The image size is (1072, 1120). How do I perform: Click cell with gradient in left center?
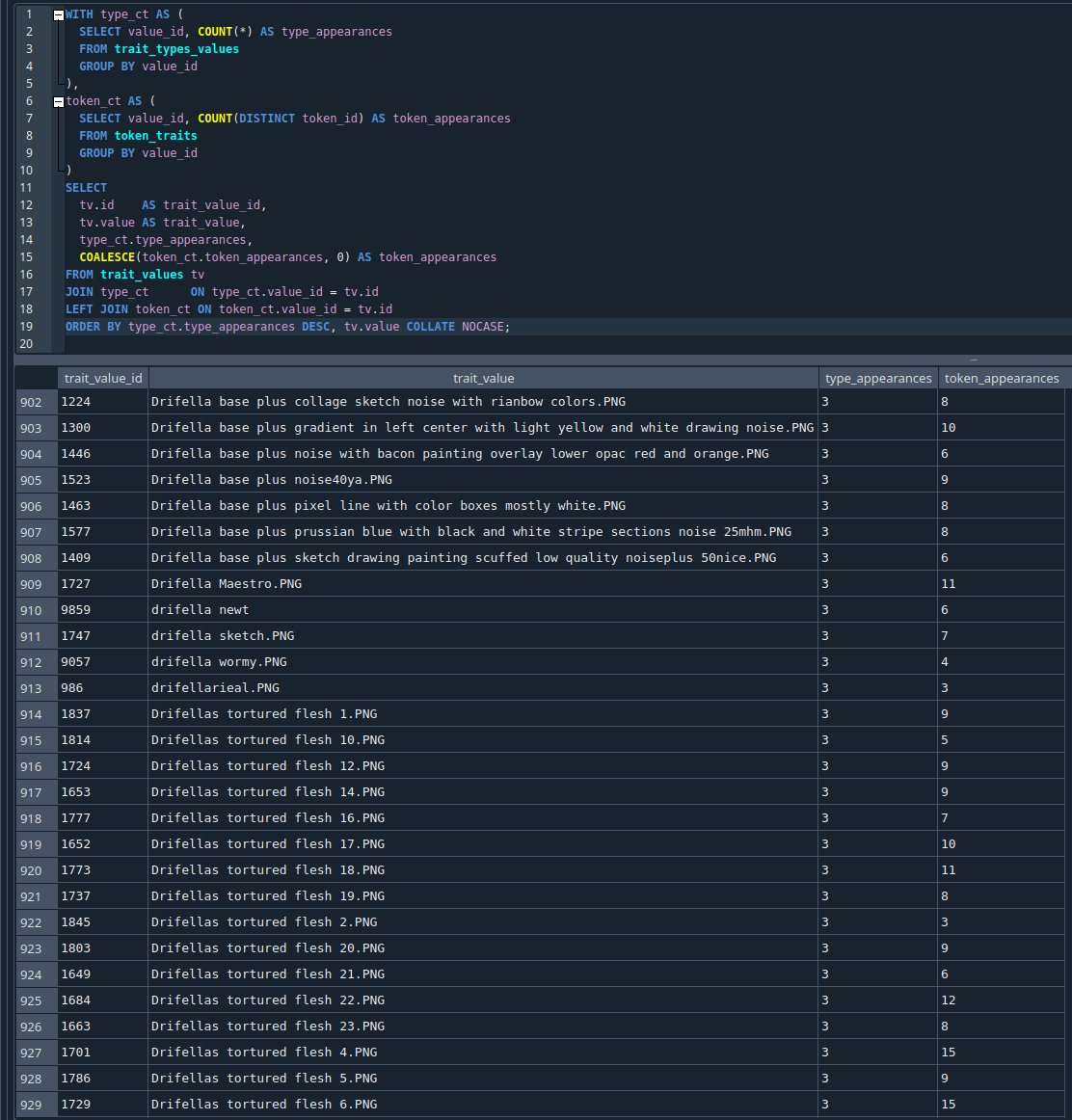point(483,428)
